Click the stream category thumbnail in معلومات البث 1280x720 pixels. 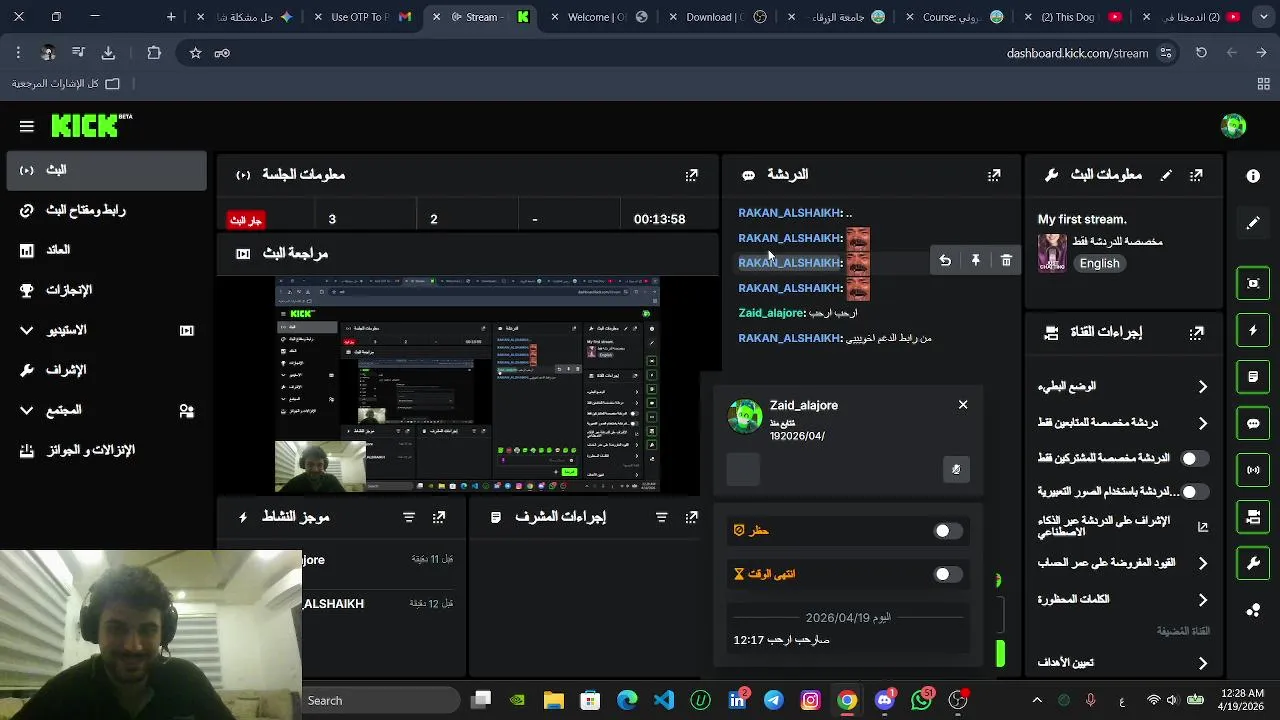coord(1052,254)
